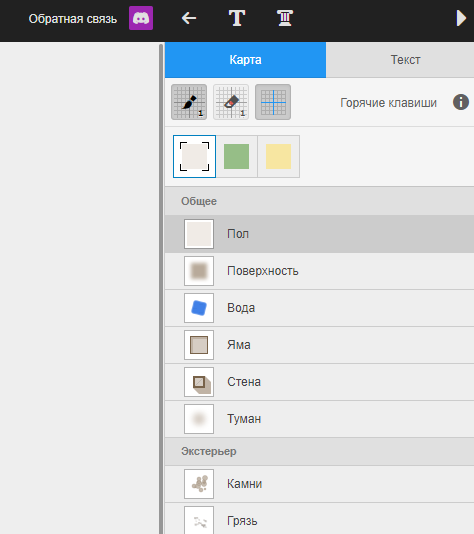Switch to the Карта tab
The height and width of the screenshot is (534, 474).
tap(246, 60)
